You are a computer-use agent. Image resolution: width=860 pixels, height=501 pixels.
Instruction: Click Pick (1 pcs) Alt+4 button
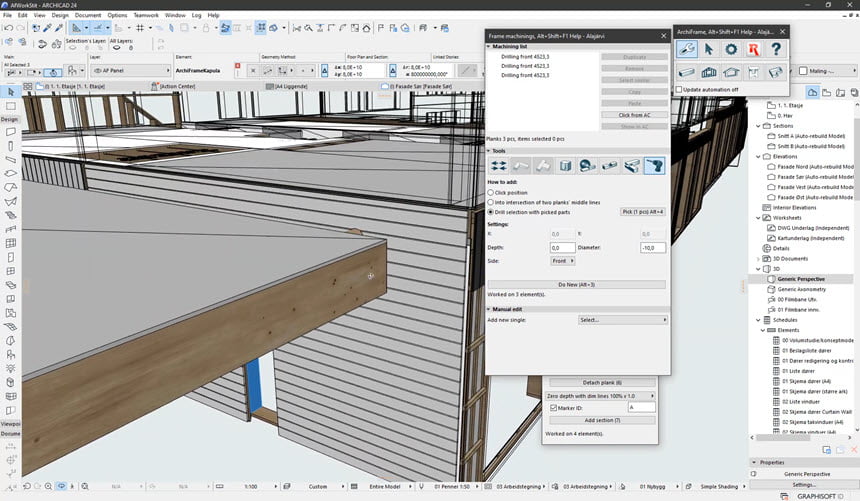643,212
